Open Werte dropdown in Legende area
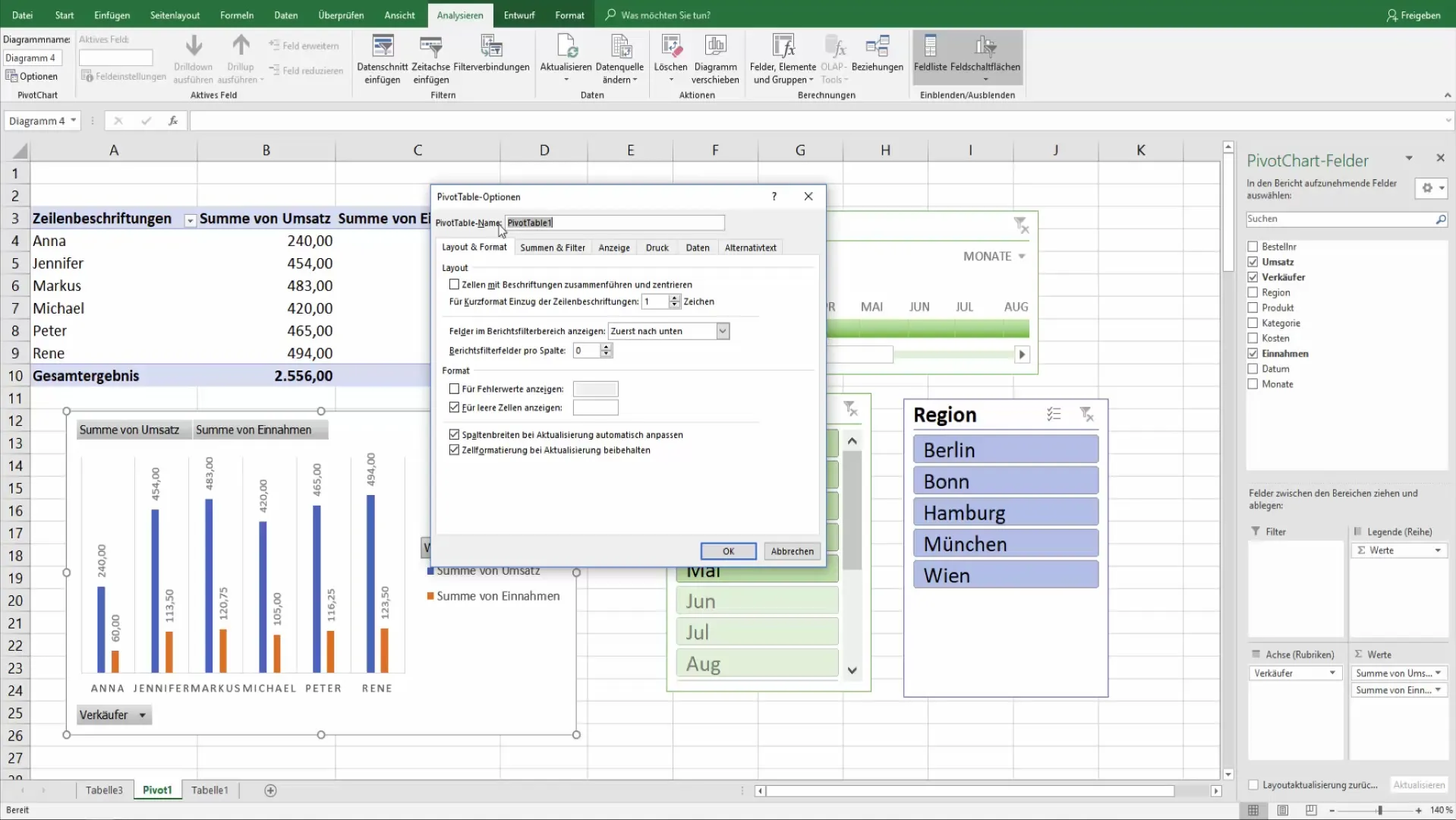Image resolution: width=1456 pixels, height=820 pixels. pos(1438,550)
